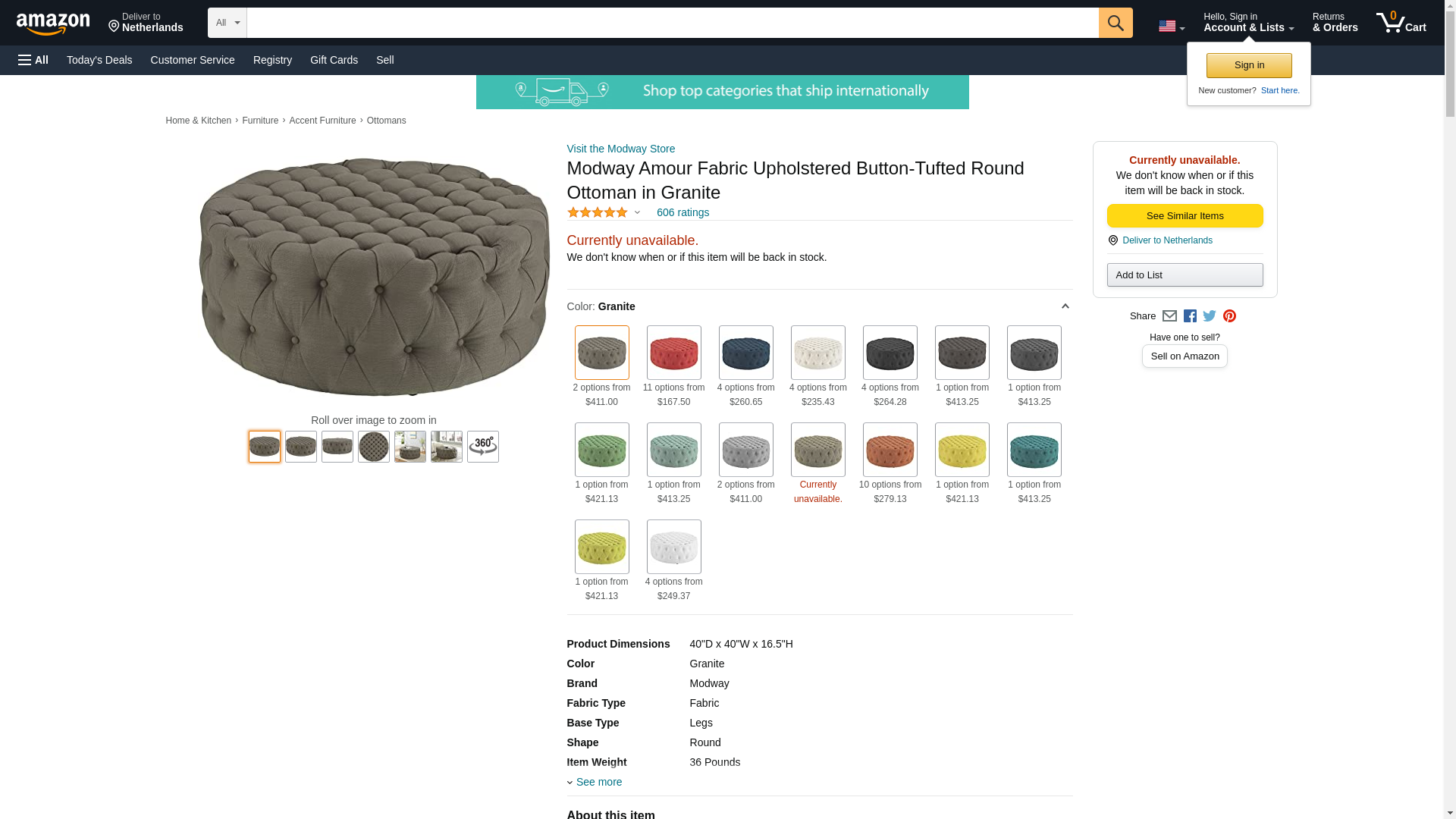Open the shopping cart
This screenshot has height=819, width=1456.
tap(1401, 23)
